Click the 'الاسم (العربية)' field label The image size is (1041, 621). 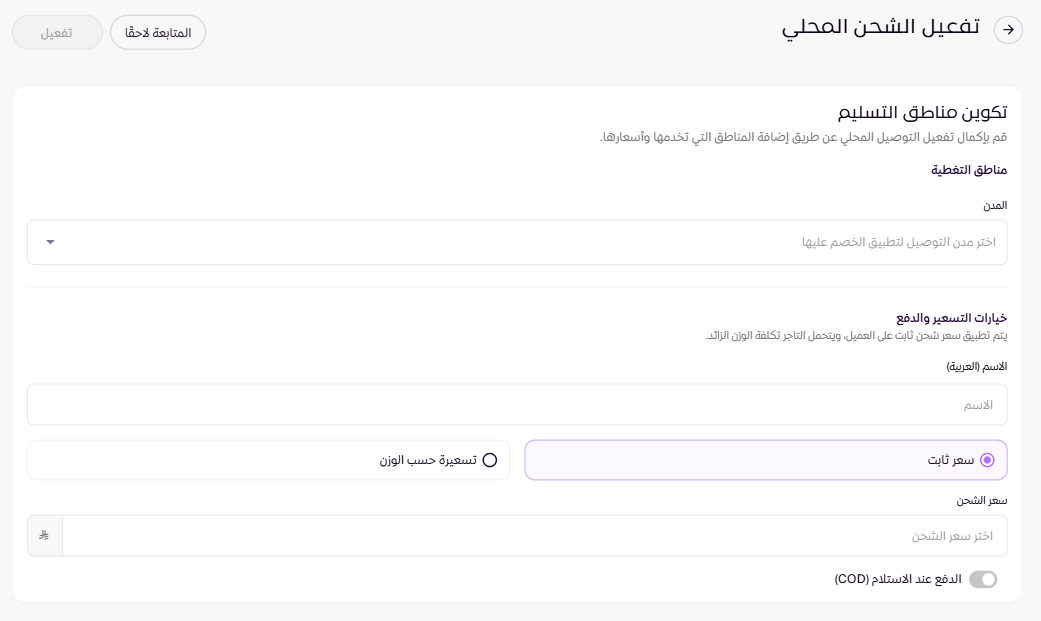point(976,367)
